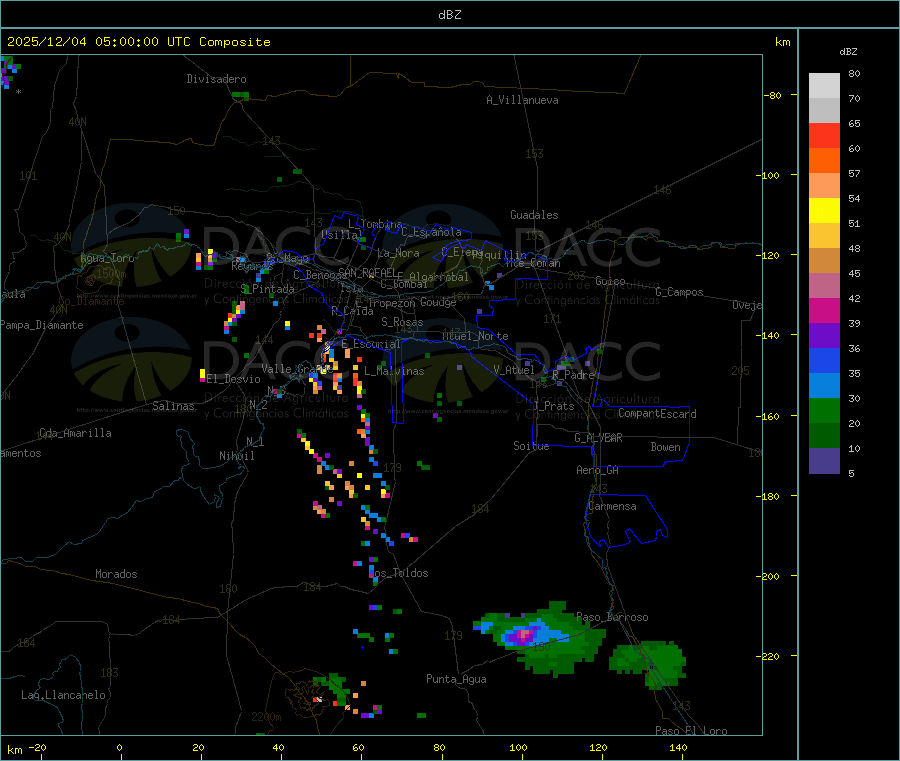The width and height of the screenshot is (900, 761).
Task: Click the 100 km horizontal axis tick
Action: (x=518, y=747)
